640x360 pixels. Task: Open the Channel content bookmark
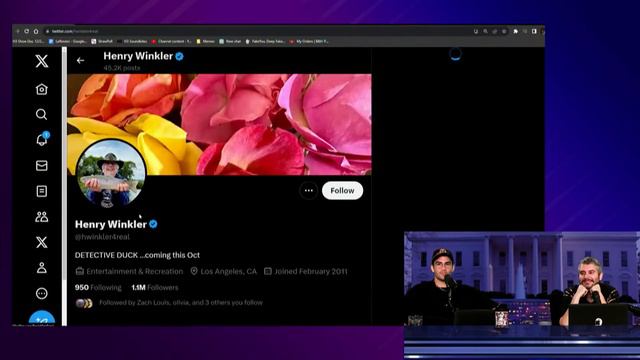171,41
